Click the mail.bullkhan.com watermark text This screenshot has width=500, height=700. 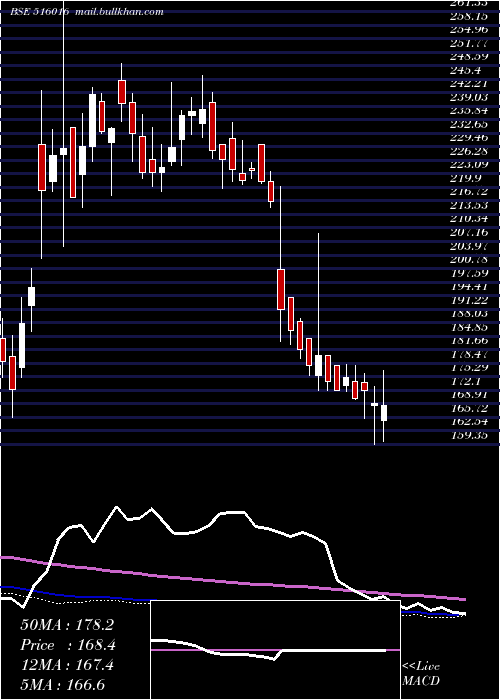tap(120, 12)
